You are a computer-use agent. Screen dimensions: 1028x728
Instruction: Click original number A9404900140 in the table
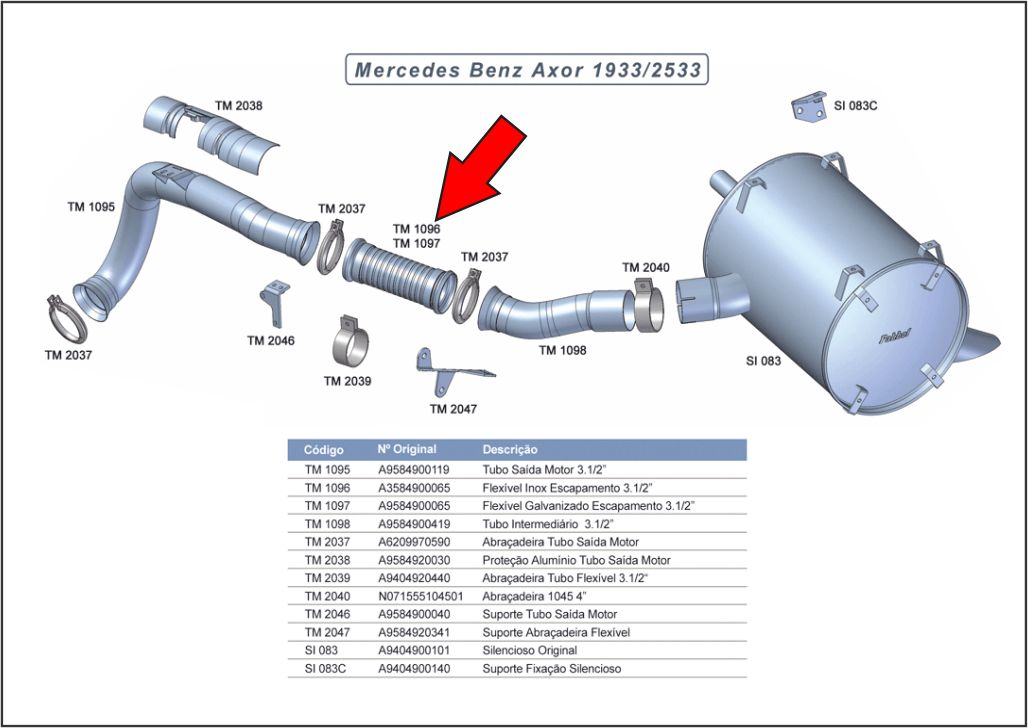414,668
